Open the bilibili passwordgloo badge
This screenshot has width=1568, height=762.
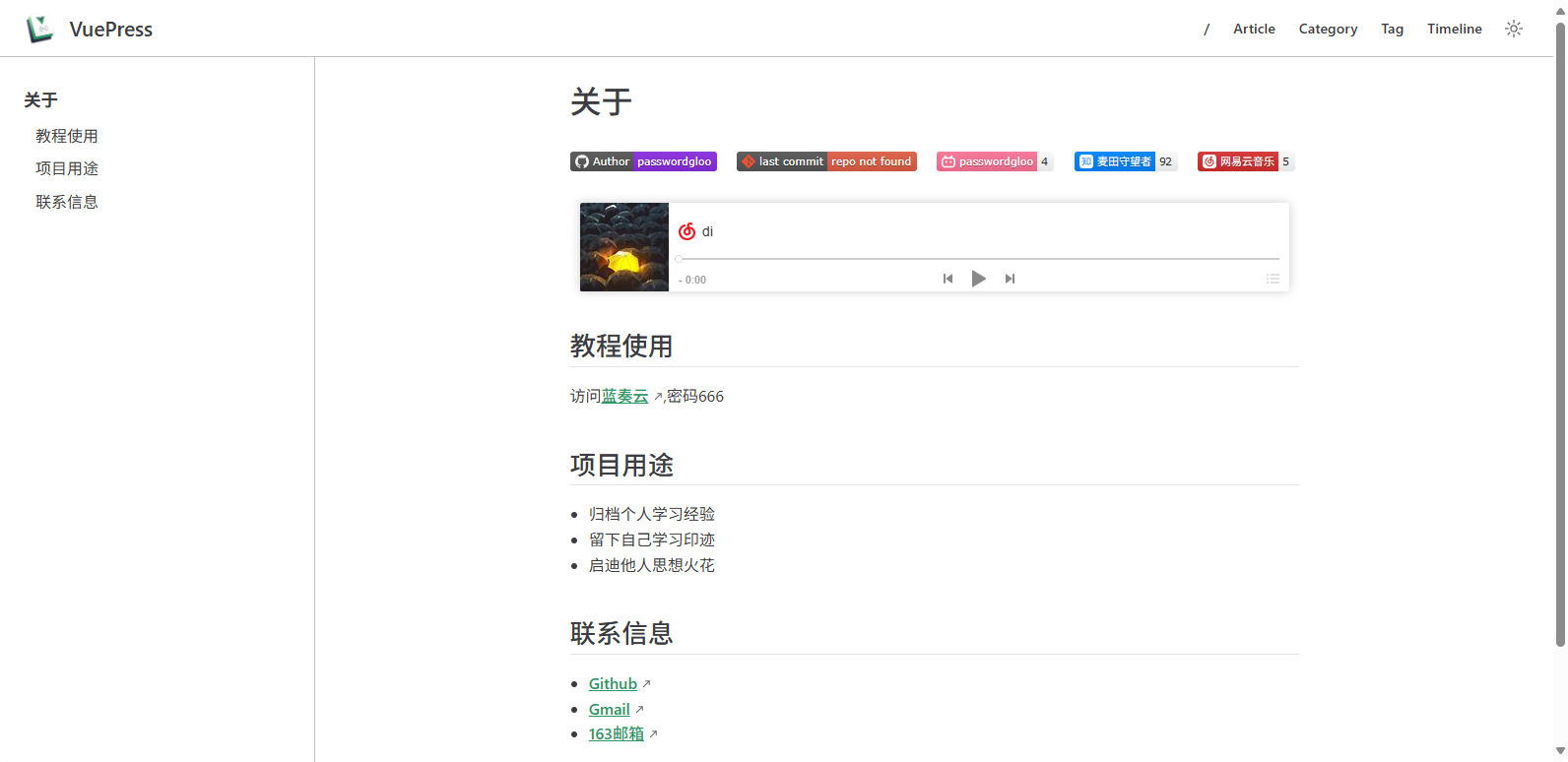[995, 161]
